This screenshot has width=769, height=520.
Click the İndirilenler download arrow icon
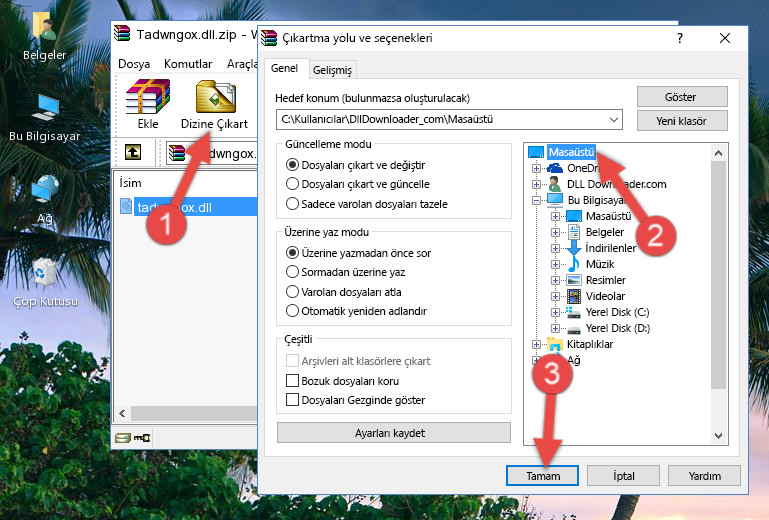[x=573, y=248]
